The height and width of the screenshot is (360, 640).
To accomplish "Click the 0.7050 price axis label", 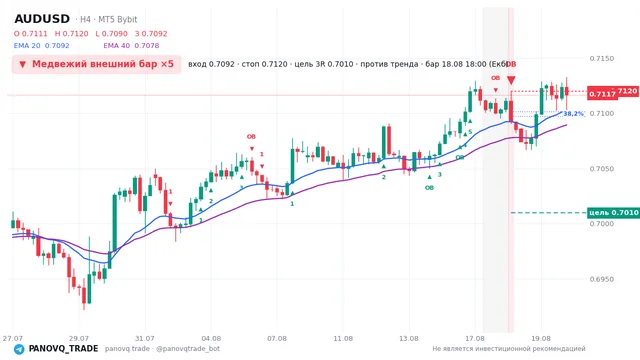I will [602, 169].
